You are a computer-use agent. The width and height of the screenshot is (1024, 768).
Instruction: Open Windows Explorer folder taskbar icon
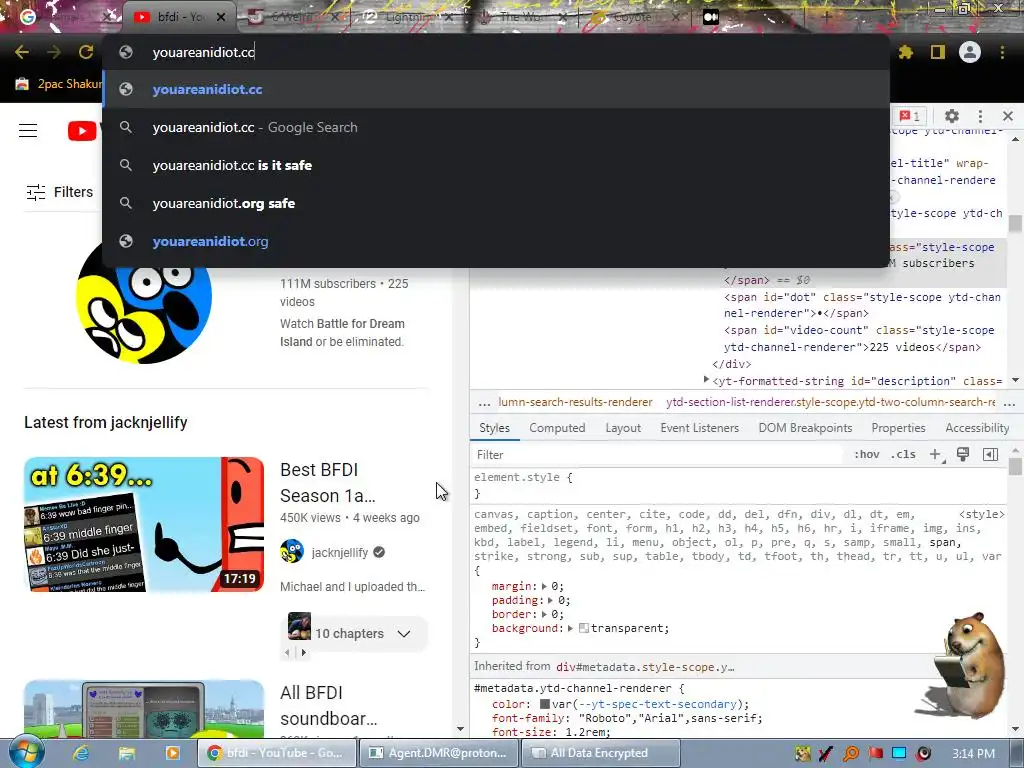pos(127,753)
